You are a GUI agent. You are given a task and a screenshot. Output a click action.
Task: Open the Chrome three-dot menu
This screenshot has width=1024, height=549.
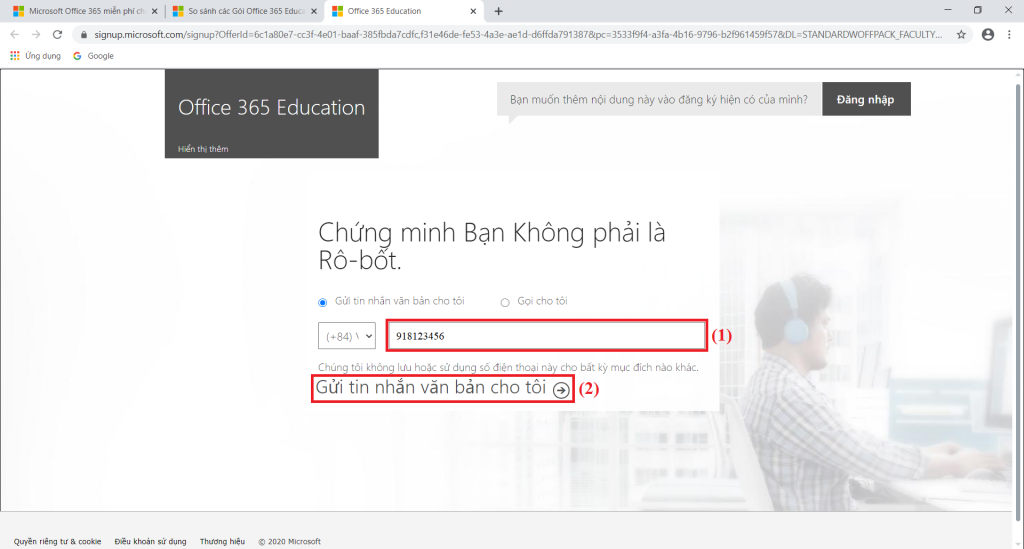click(x=1009, y=35)
